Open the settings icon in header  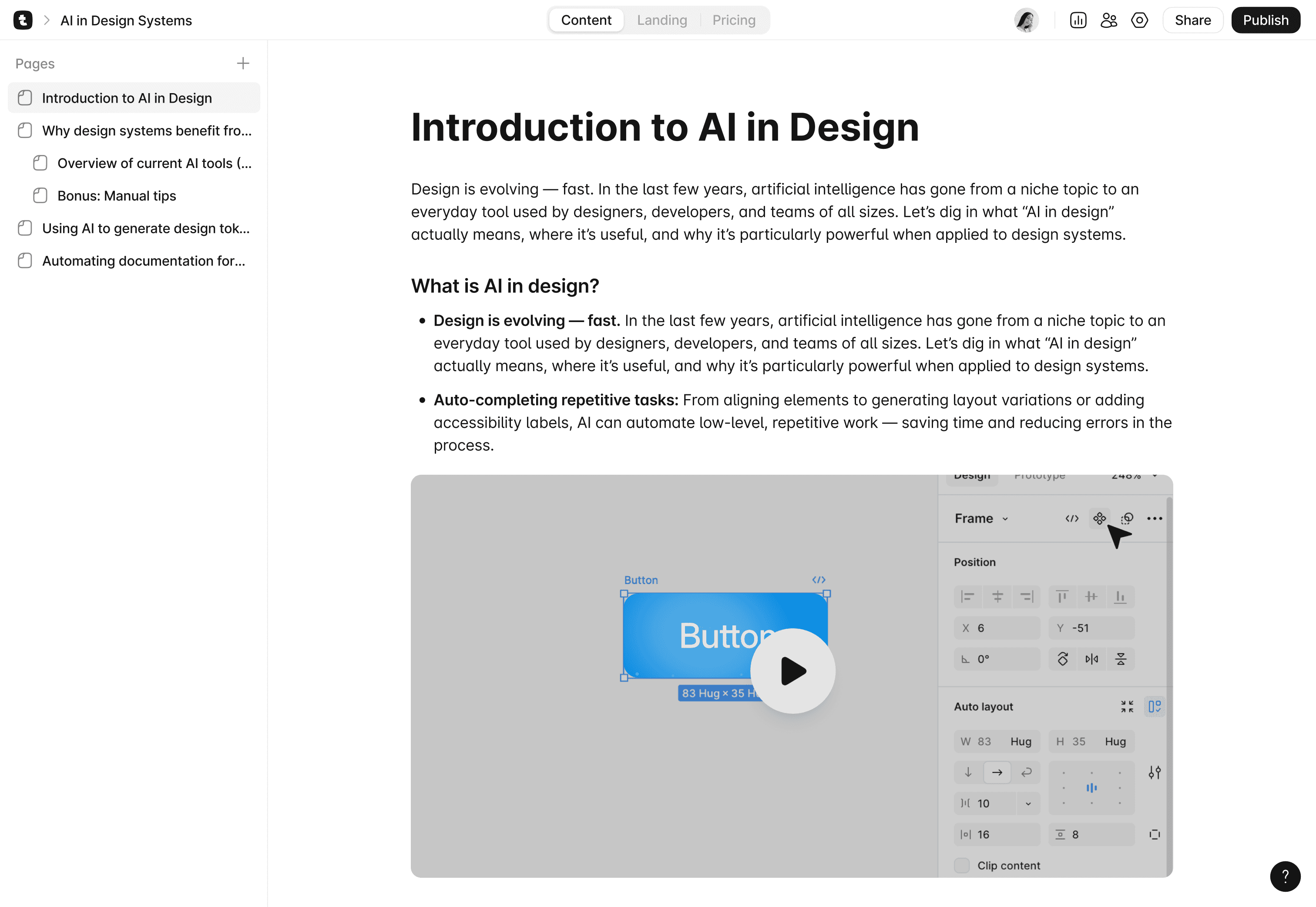click(1139, 20)
